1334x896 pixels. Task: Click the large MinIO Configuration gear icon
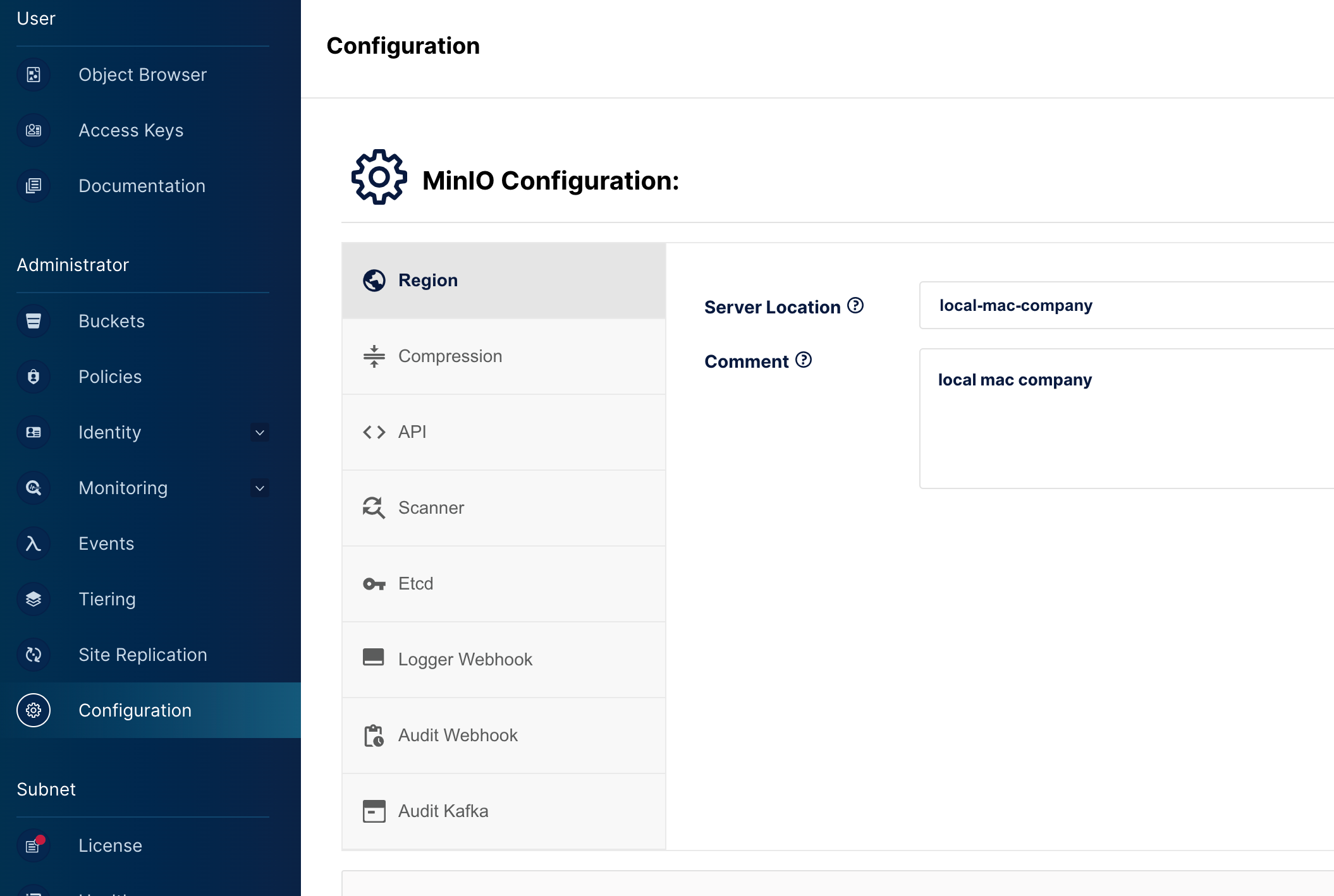pos(379,177)
